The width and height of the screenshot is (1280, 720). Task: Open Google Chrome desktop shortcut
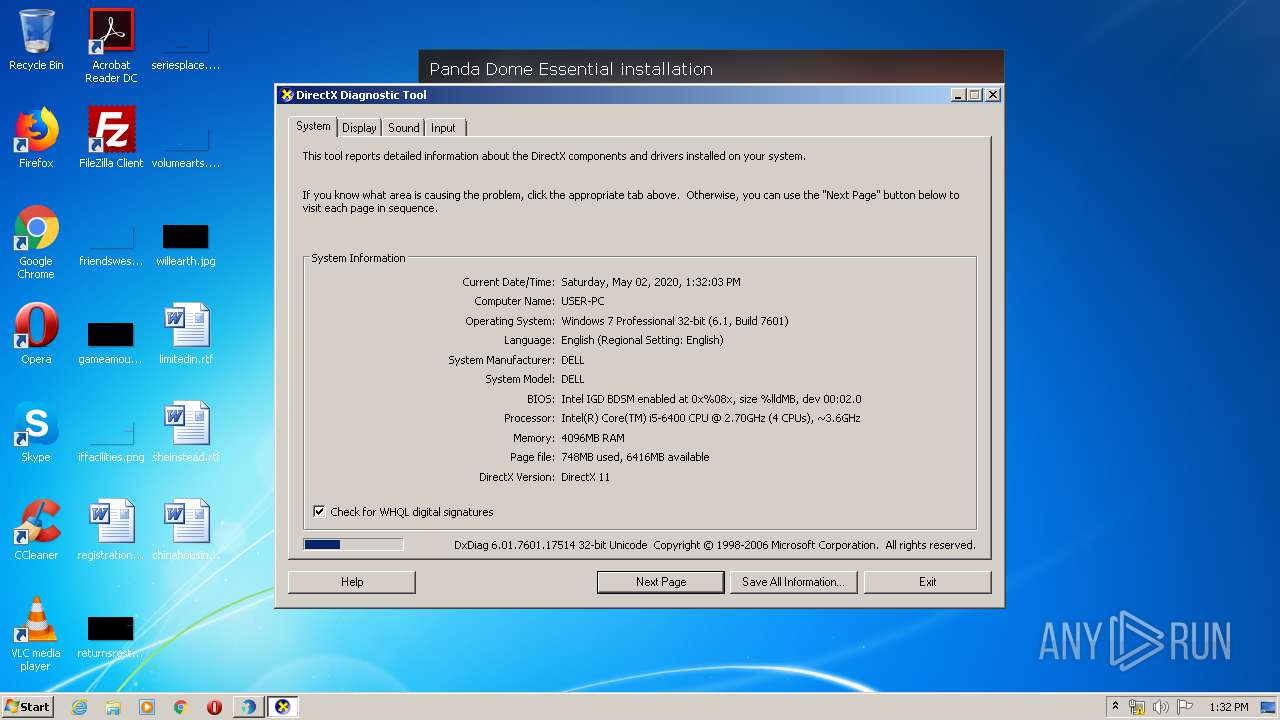point(36,242)
